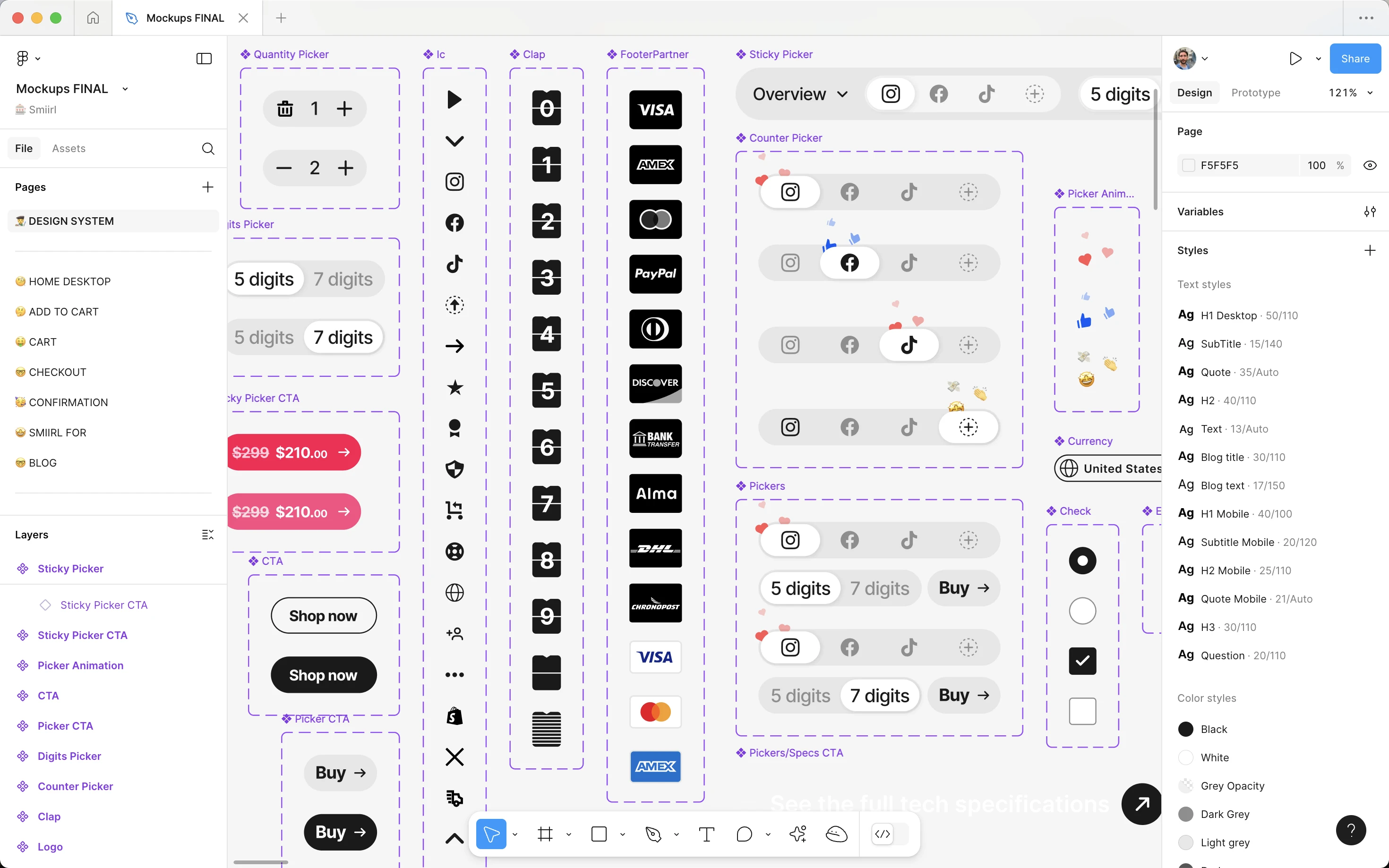Click the black arrow circle button
This screenshot has height=868, width=1389.
pos(1142,804)
